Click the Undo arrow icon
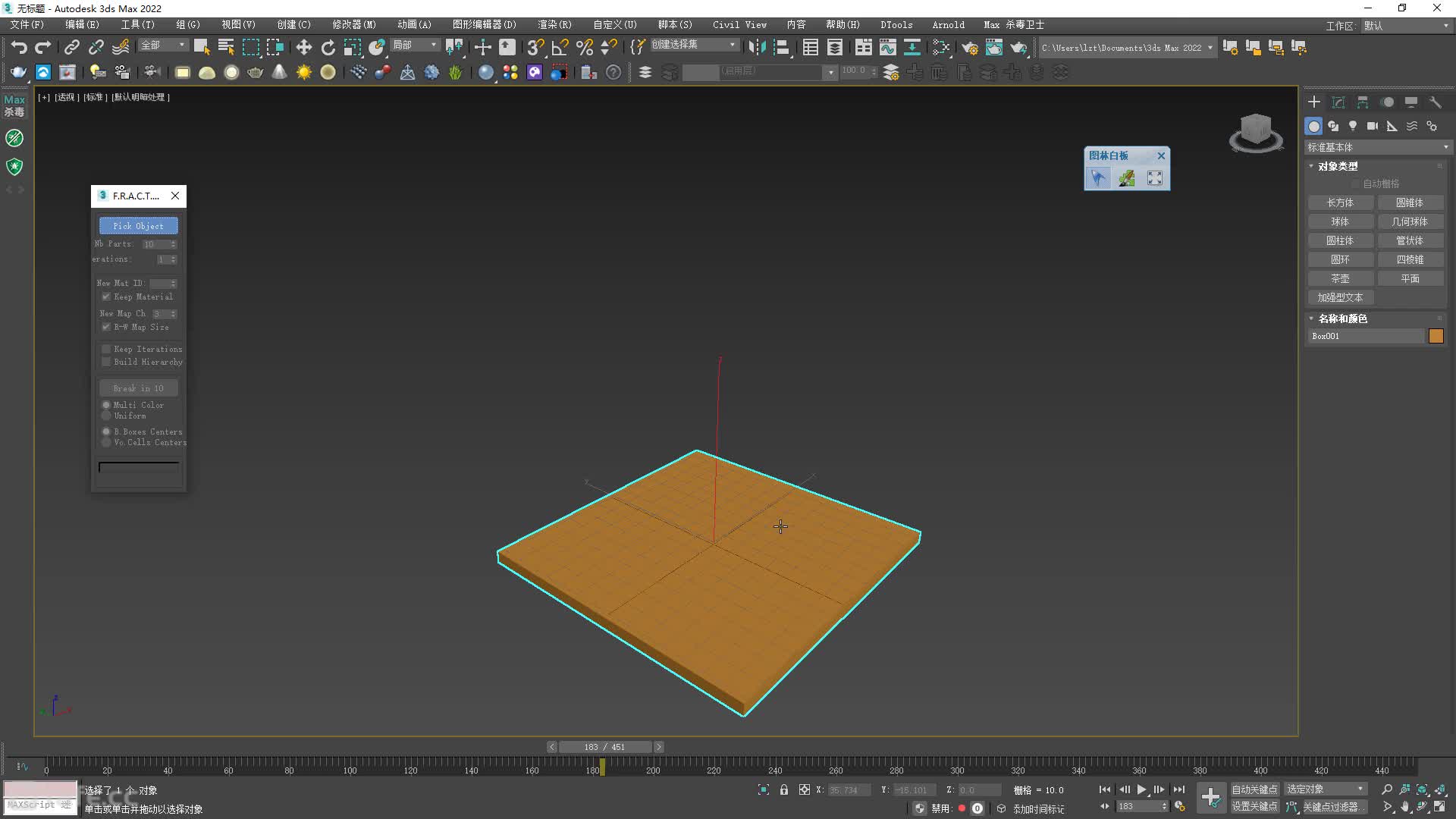 [x=19, y=47]
